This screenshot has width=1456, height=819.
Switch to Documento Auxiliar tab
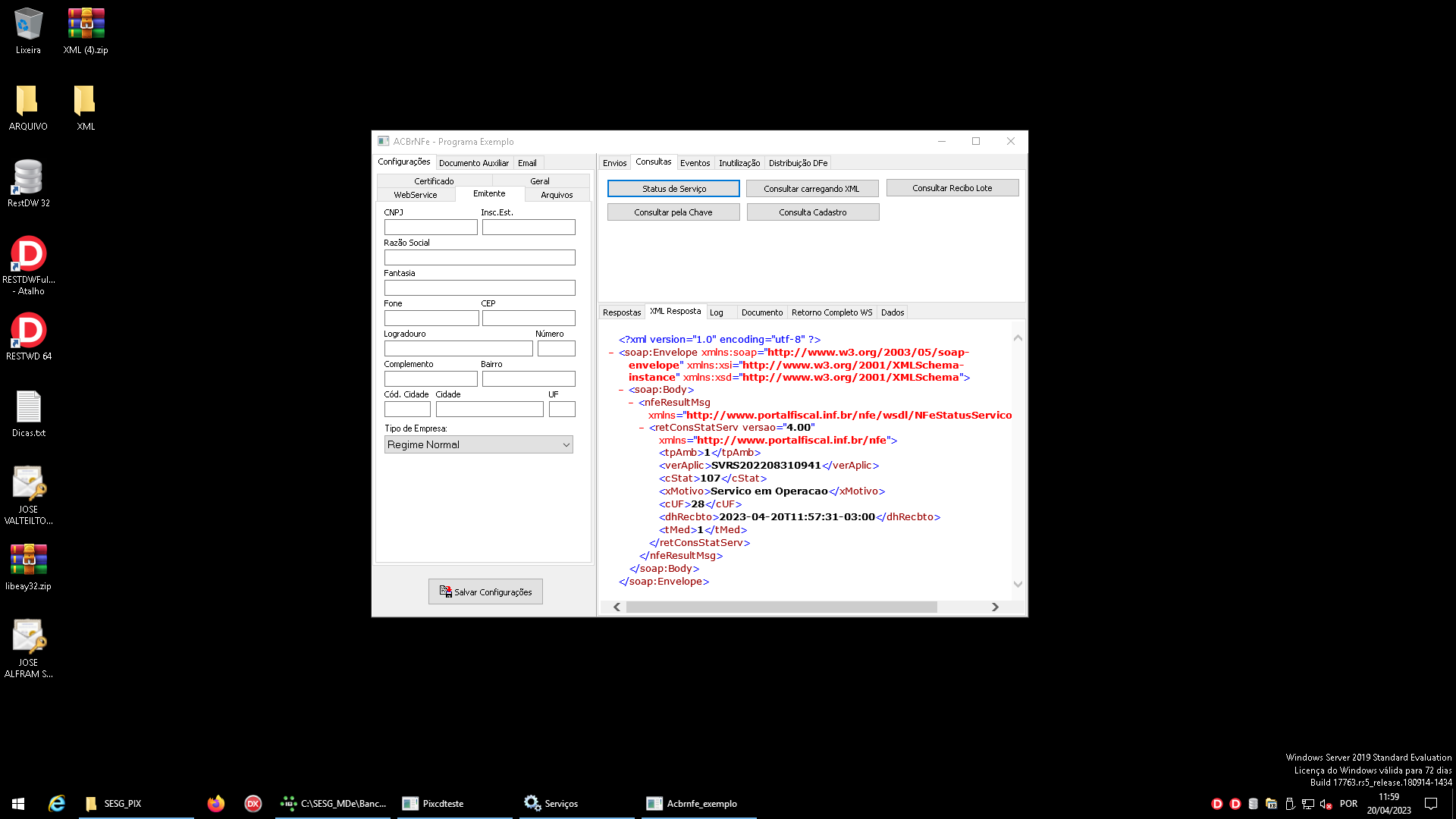474,163
